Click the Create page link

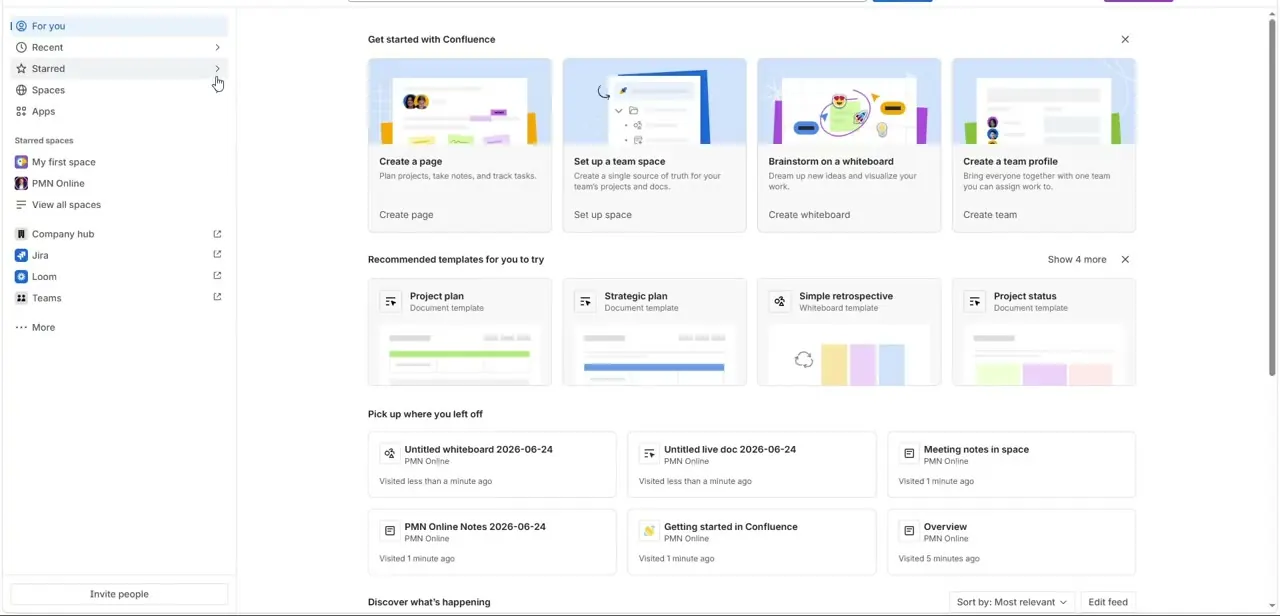[406, 215]
